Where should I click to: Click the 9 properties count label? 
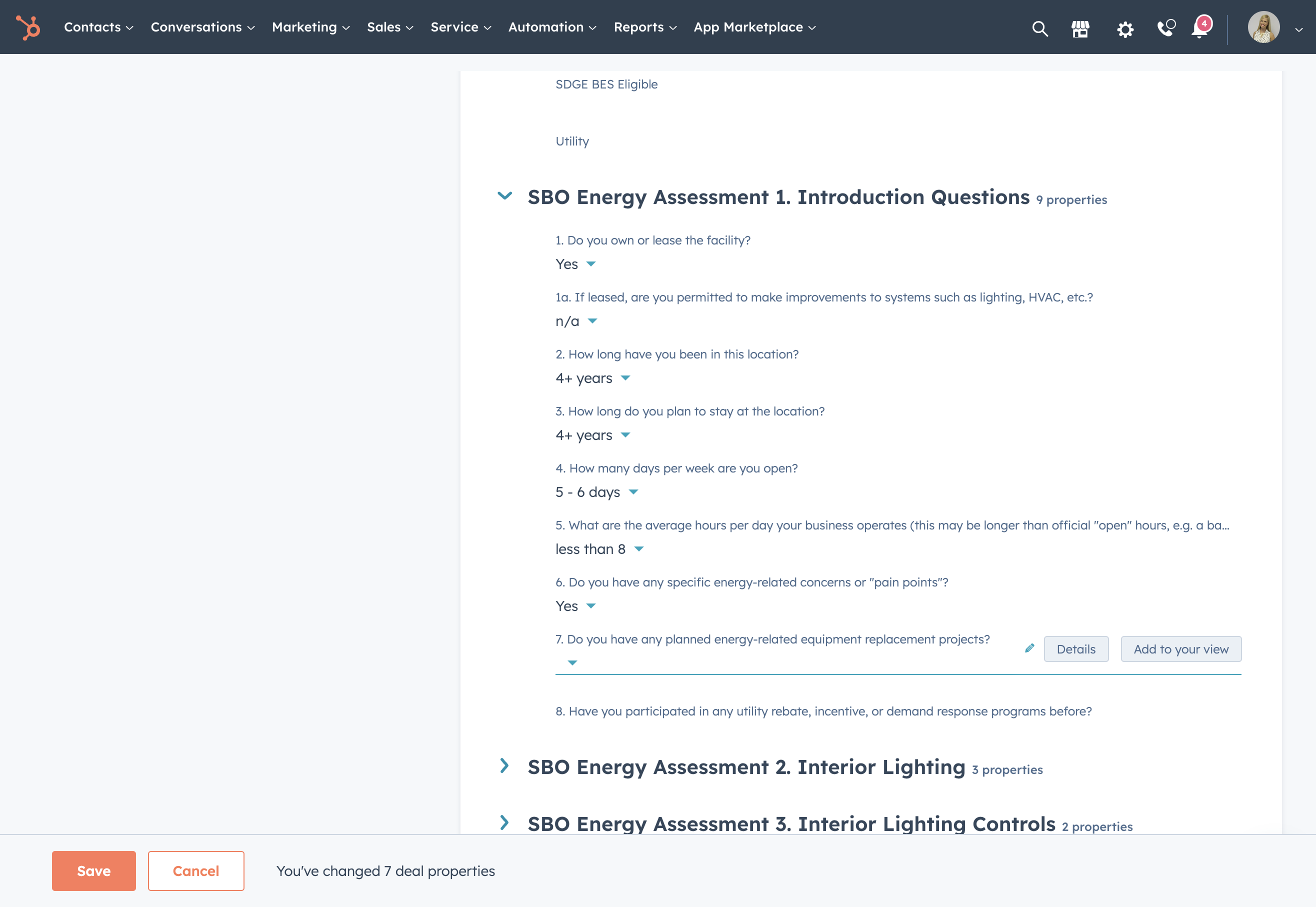pos(1071,200)
